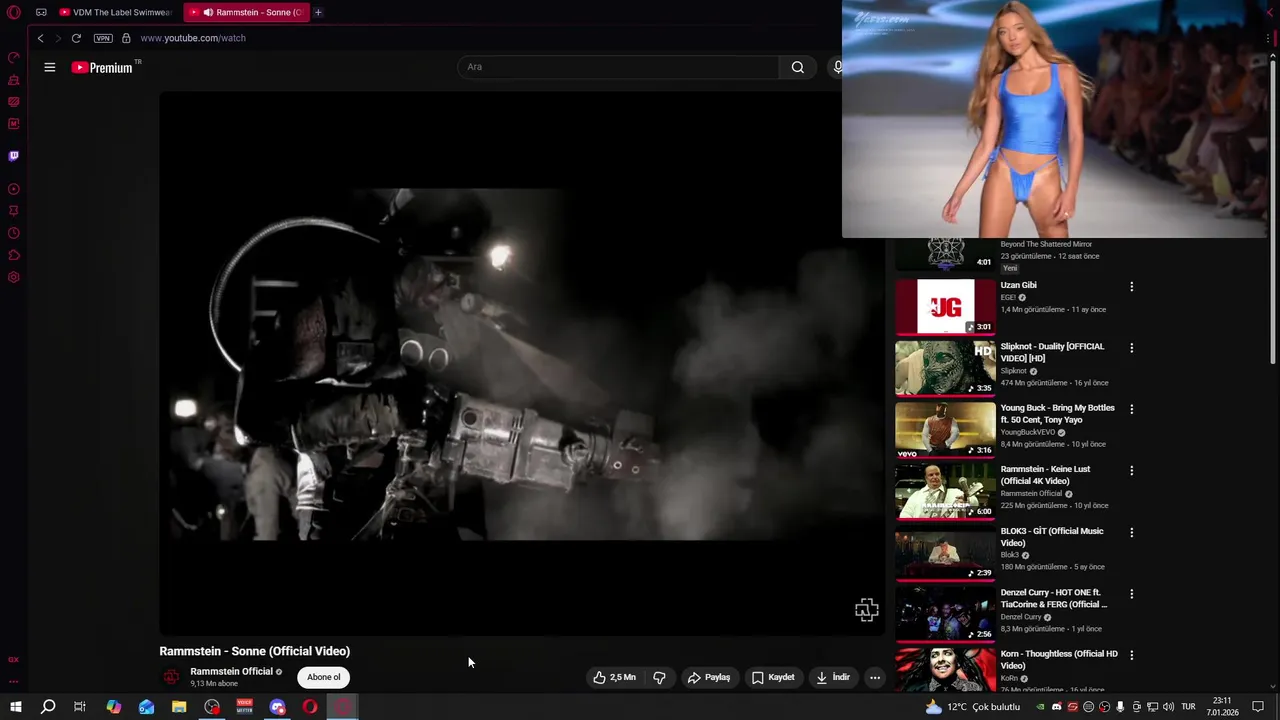
Task: Open GX Corner gamepad icon in tab bar
Action: [x=41, y=12]
